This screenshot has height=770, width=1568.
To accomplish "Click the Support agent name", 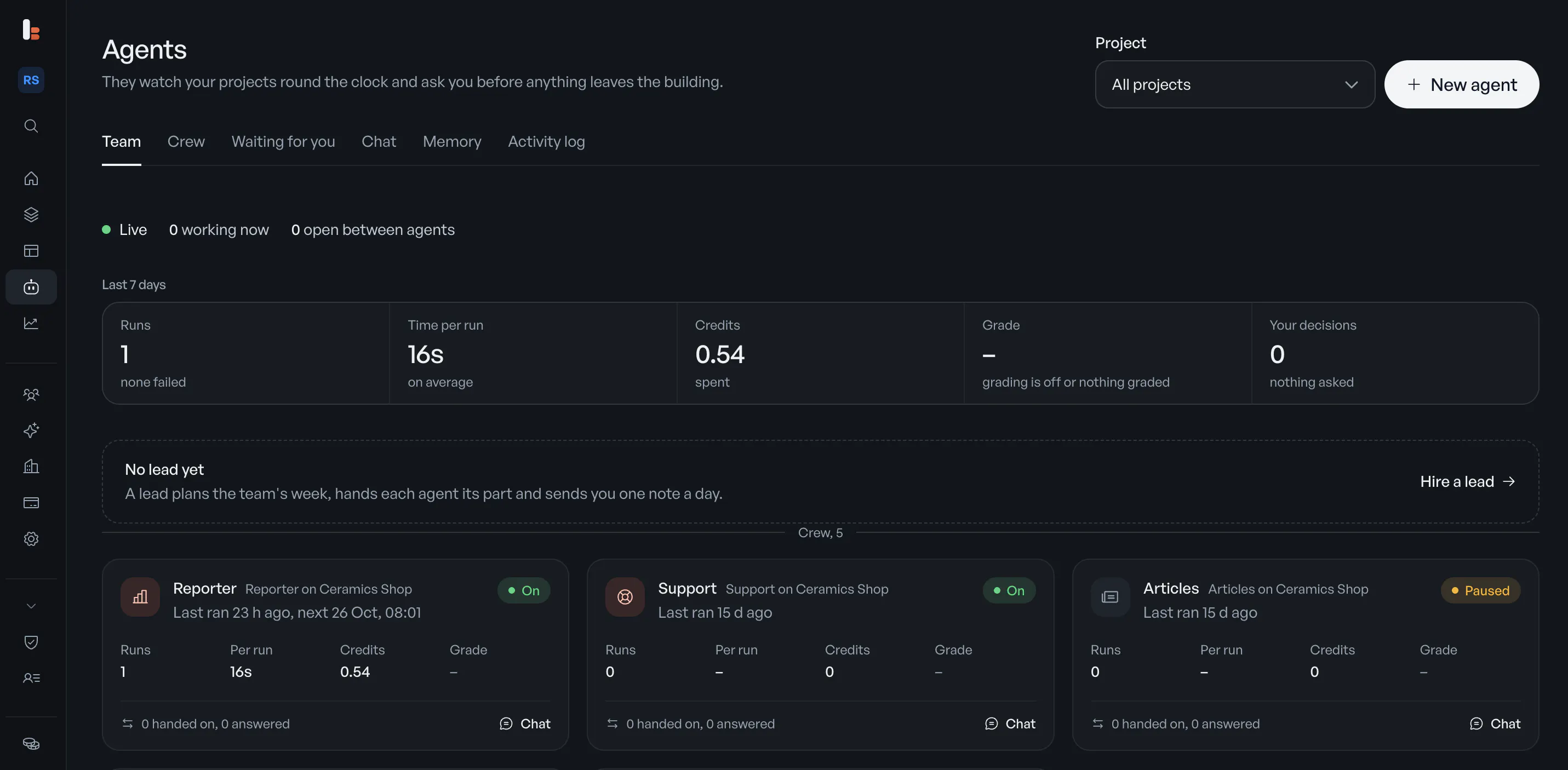I will click(687, 589).
